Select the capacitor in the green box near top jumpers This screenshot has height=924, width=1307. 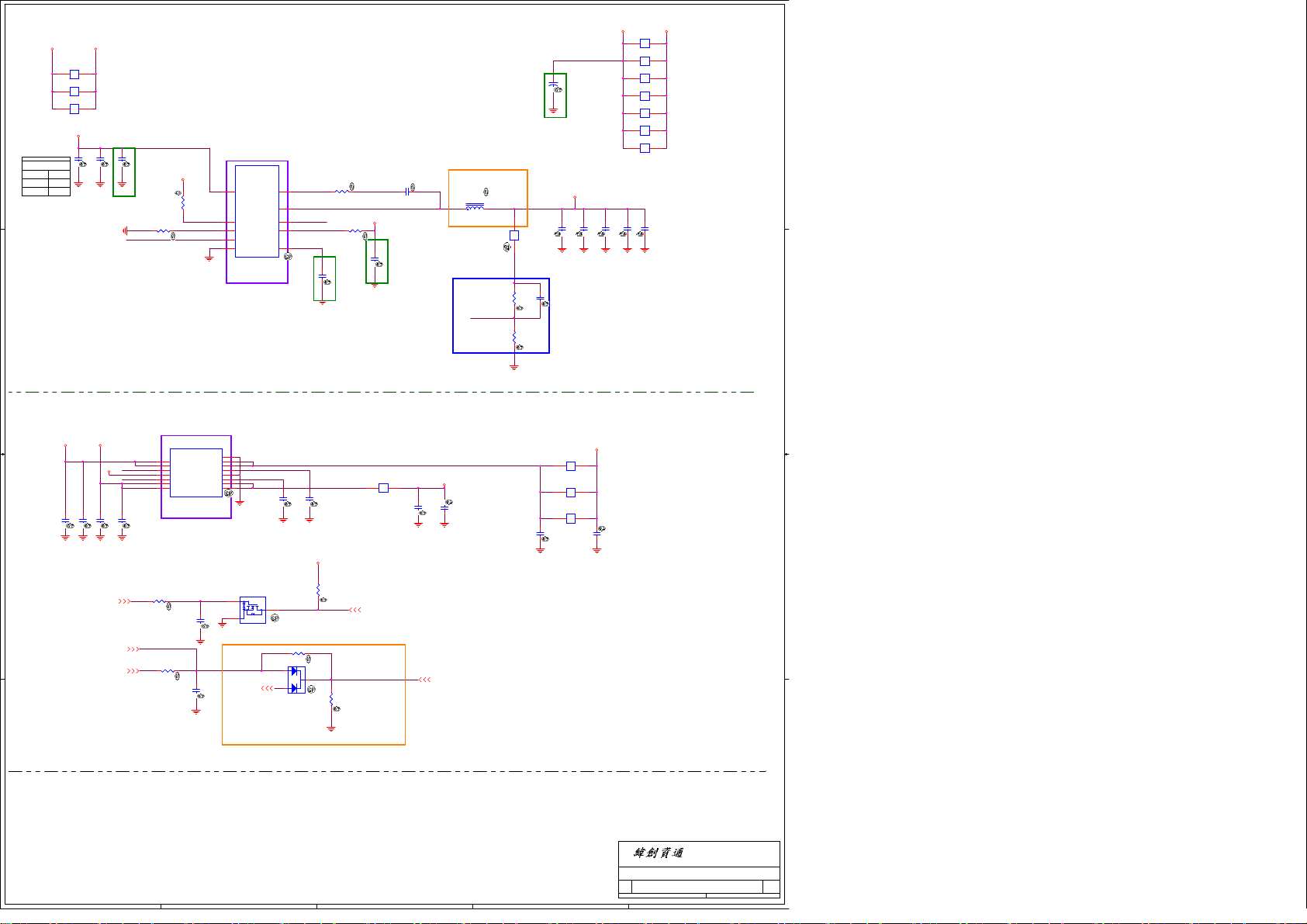[x=553, y=83]
